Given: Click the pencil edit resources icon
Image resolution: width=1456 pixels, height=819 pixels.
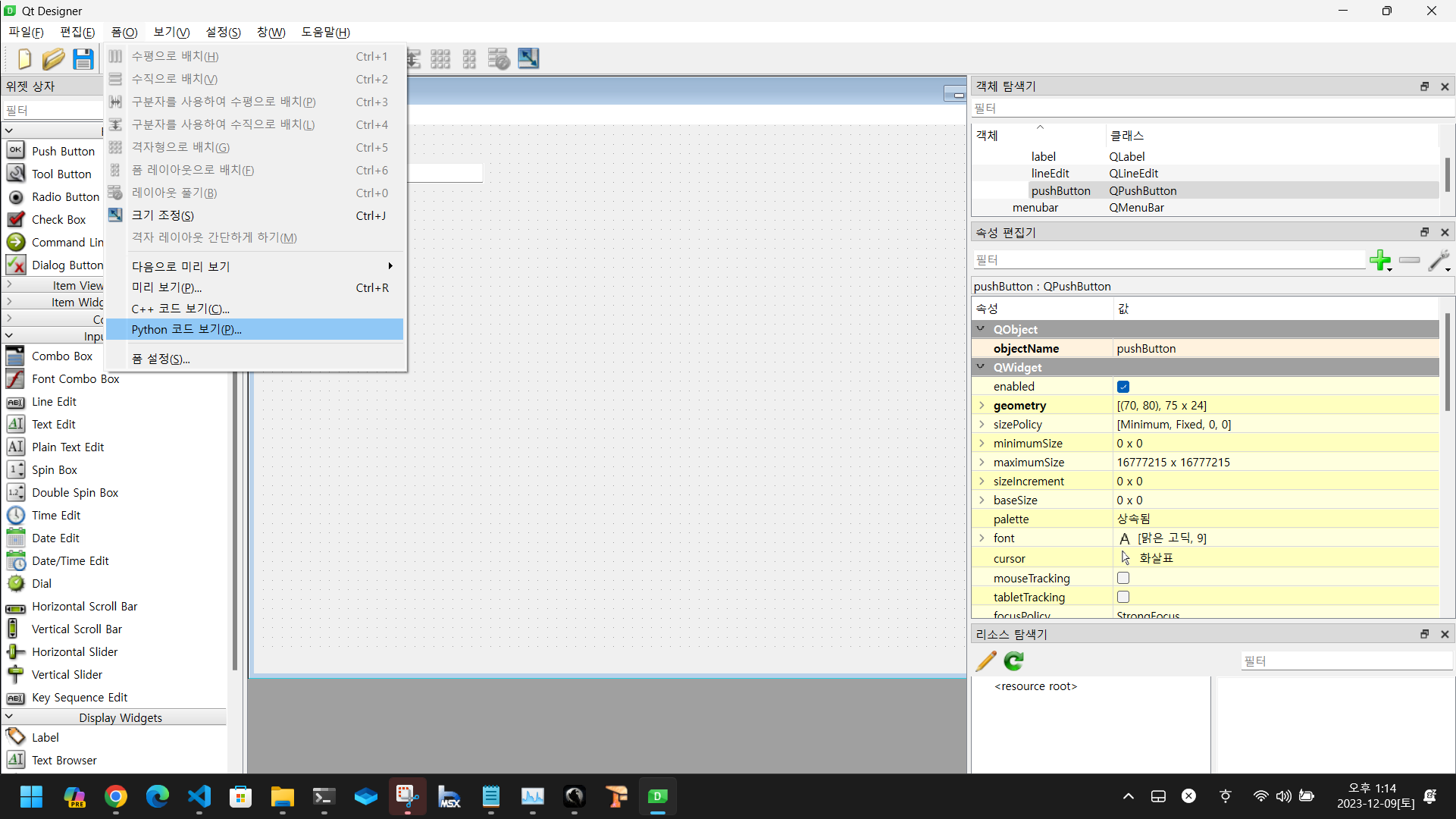Looking at the screenshot, I should tap(986, 661).
